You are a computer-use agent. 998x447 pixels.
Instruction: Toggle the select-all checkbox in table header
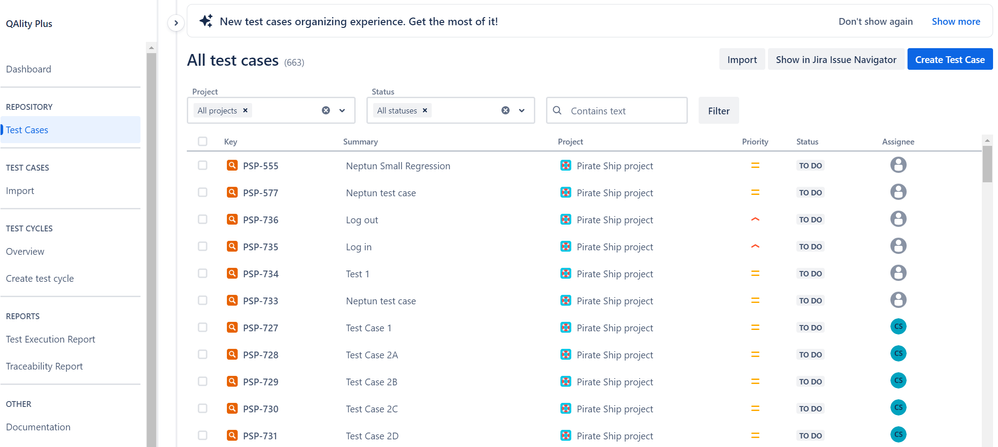203,142
